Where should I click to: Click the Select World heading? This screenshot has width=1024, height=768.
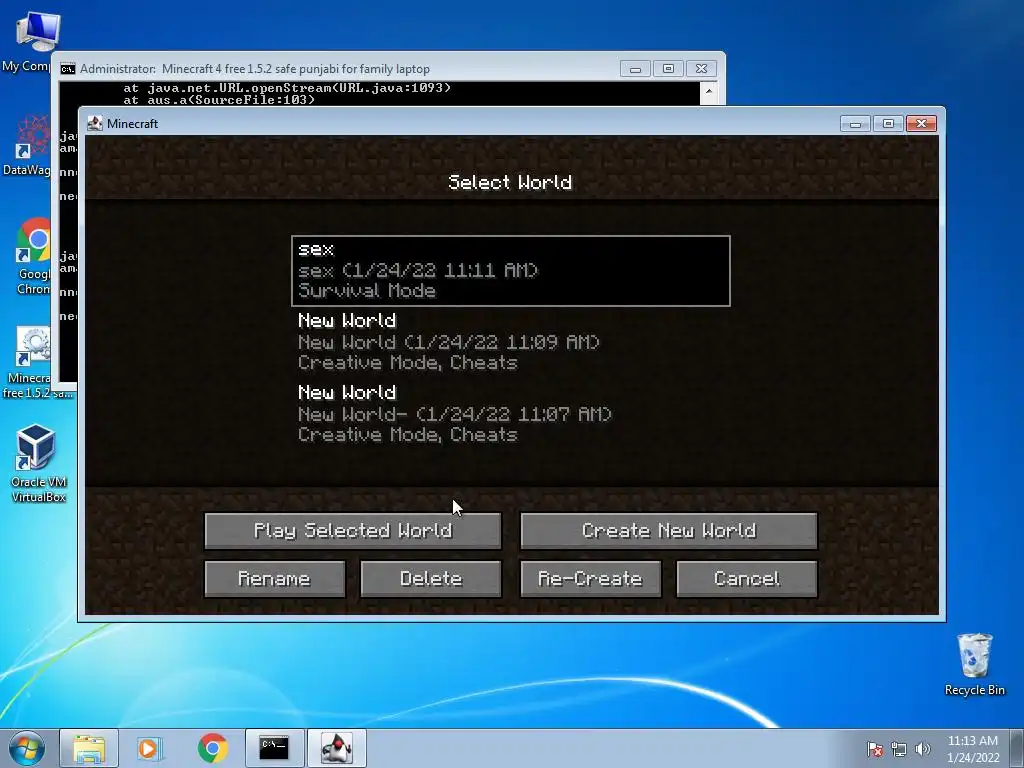[x=510, y=182]
